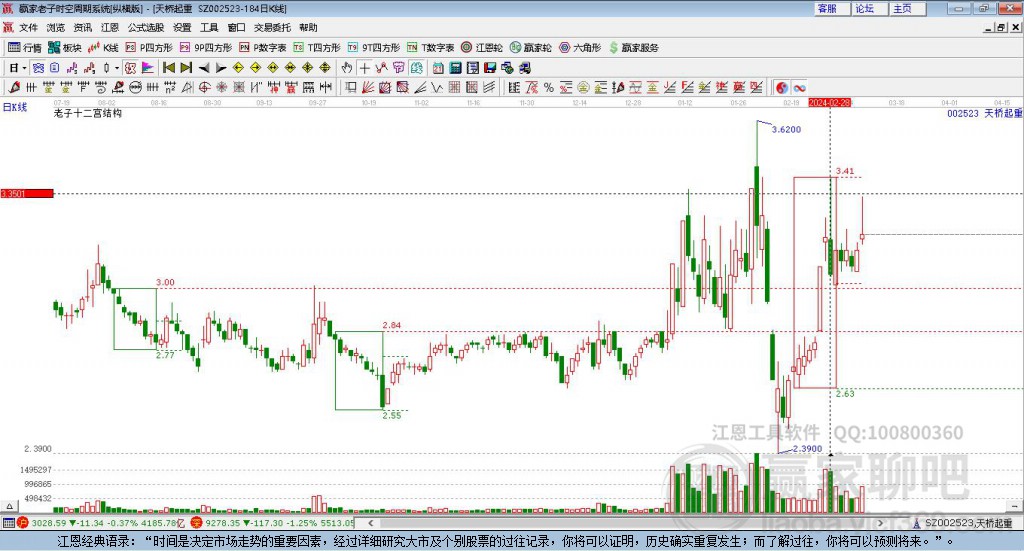This screenshot has width=1024, height=551.
Task: Open 赢家服务 dollar-sign service button
Action: 633,48
